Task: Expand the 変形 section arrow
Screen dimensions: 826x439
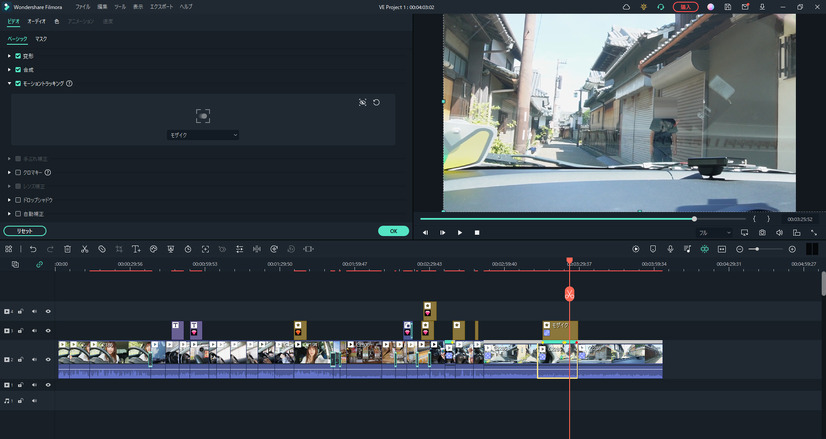Action: (9, 56)
